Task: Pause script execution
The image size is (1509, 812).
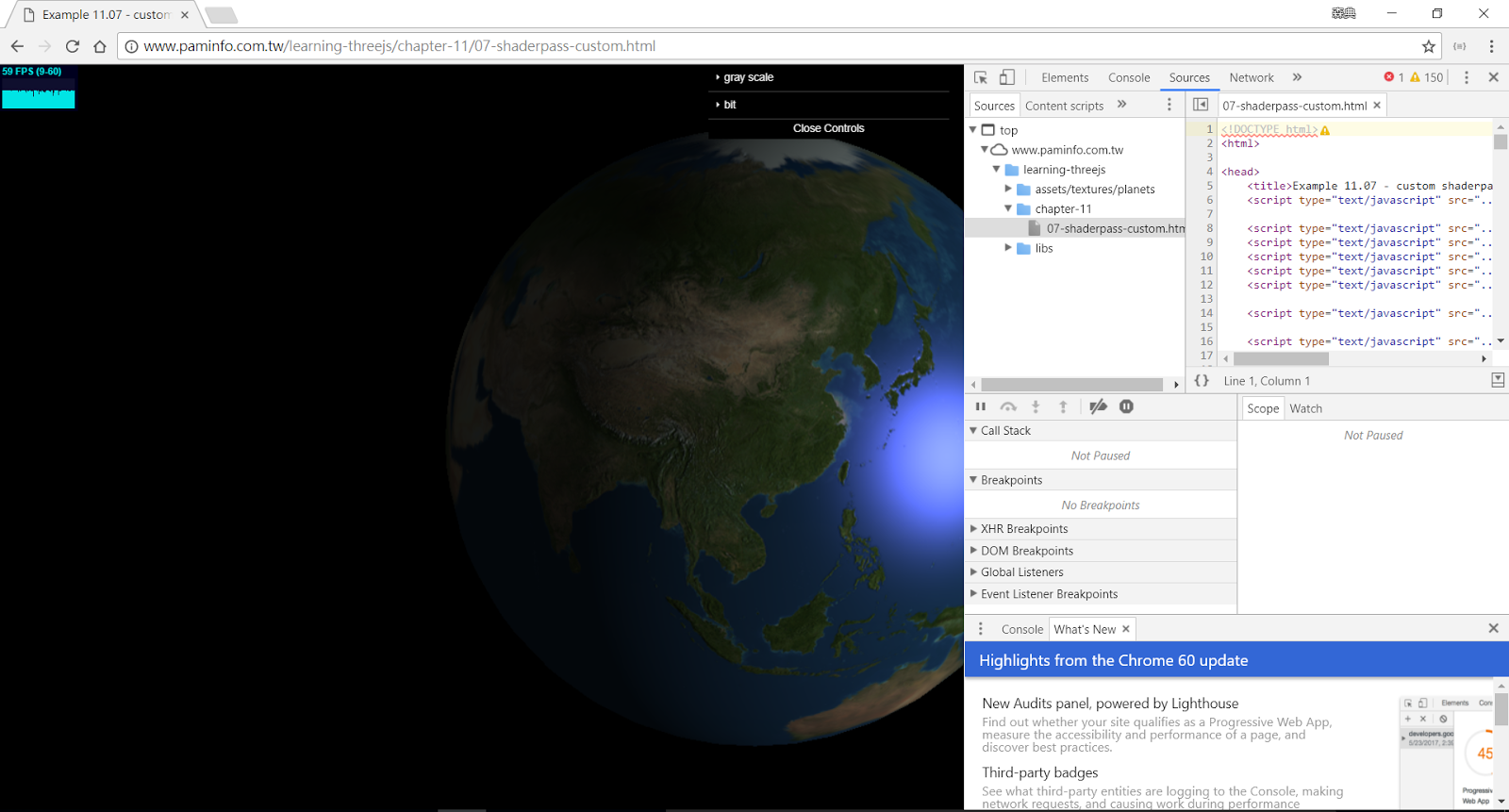Action: [x=981, y=406]
